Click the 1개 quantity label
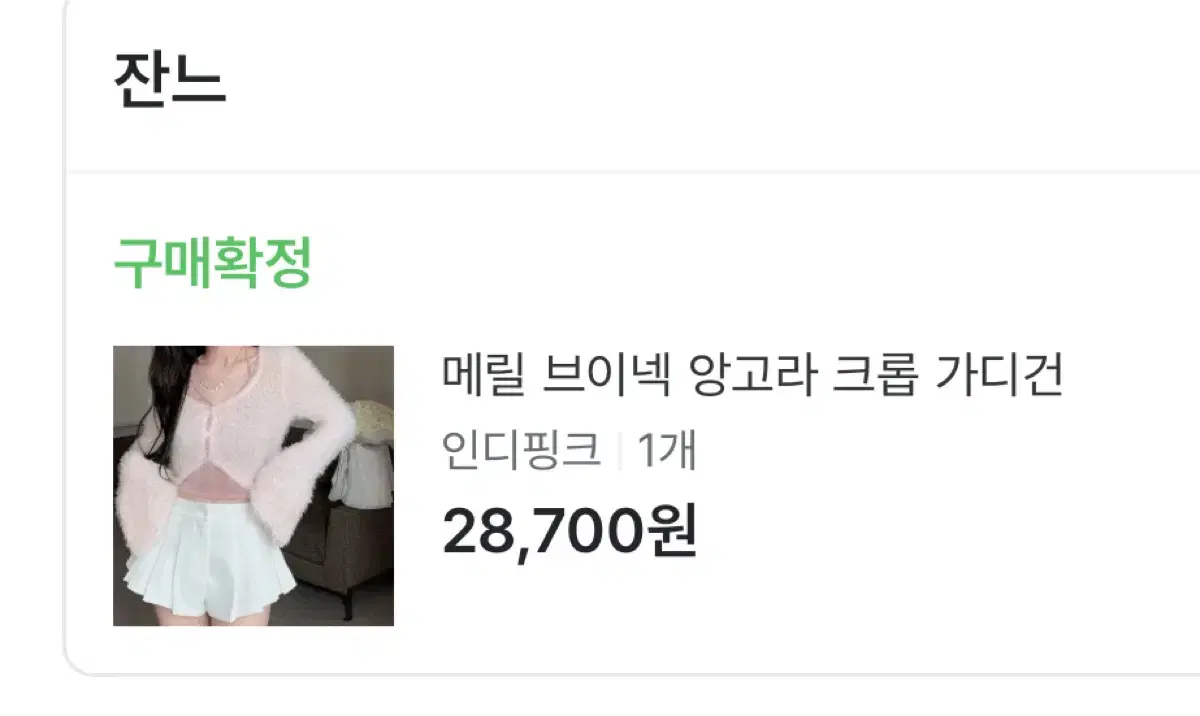Screen dimensions: 1200x716 point(667,452)
